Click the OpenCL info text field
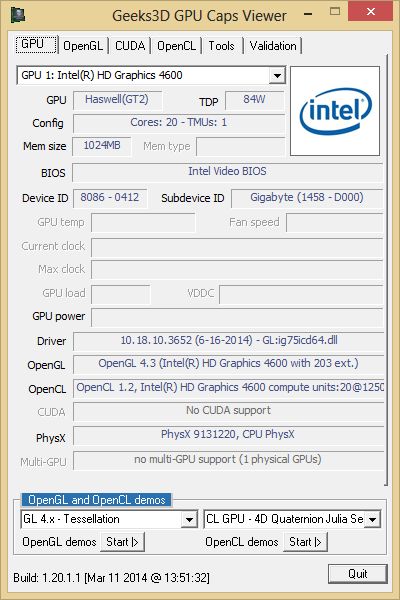The image size is (400, 600). pos(229,388)
